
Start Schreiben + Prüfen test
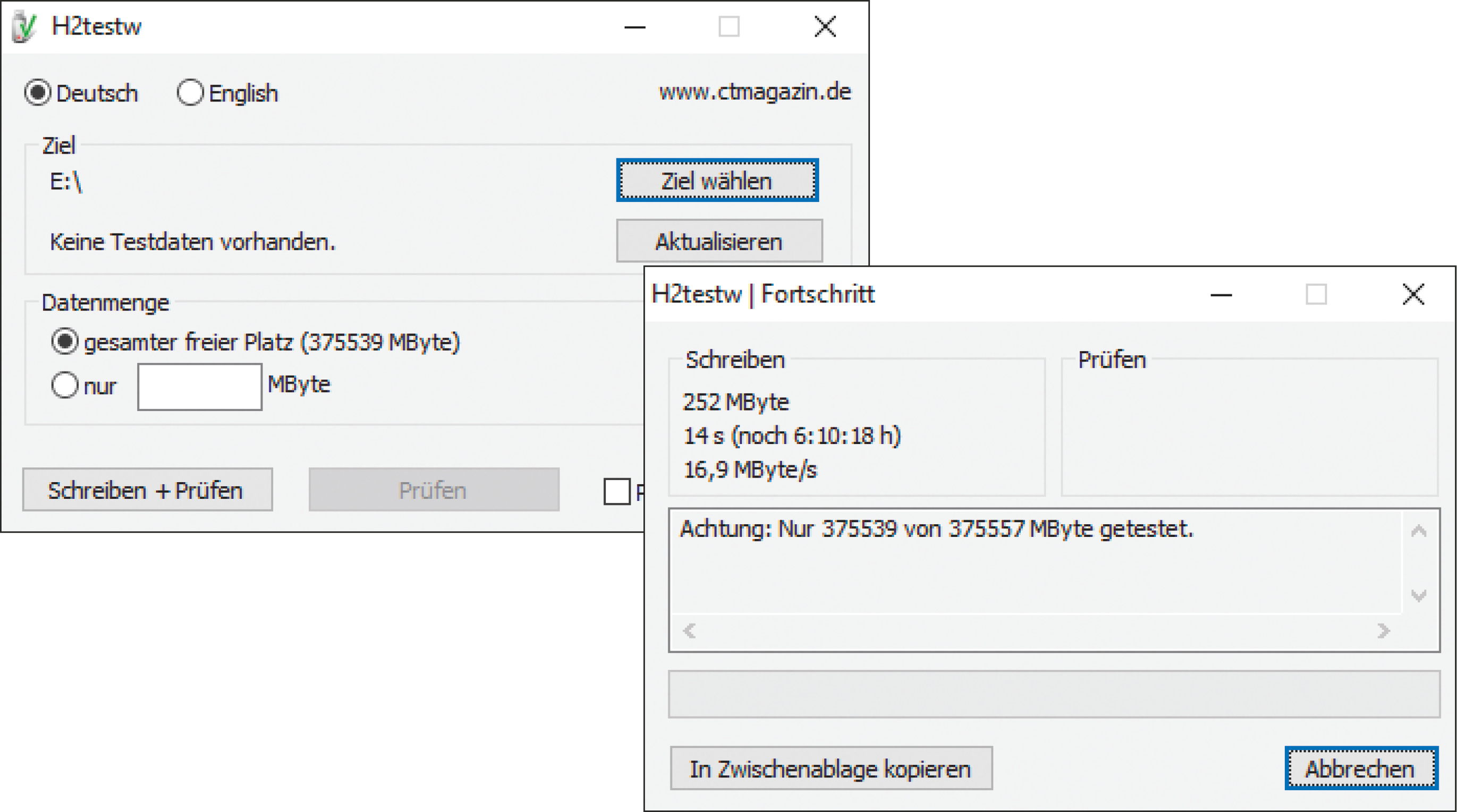pyautogui.click(x=147, y=490)
